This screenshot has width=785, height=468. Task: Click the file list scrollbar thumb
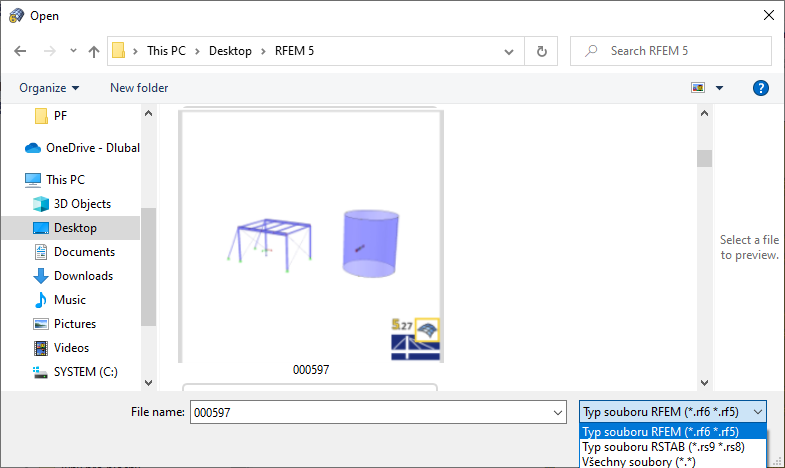pos(704,159)
